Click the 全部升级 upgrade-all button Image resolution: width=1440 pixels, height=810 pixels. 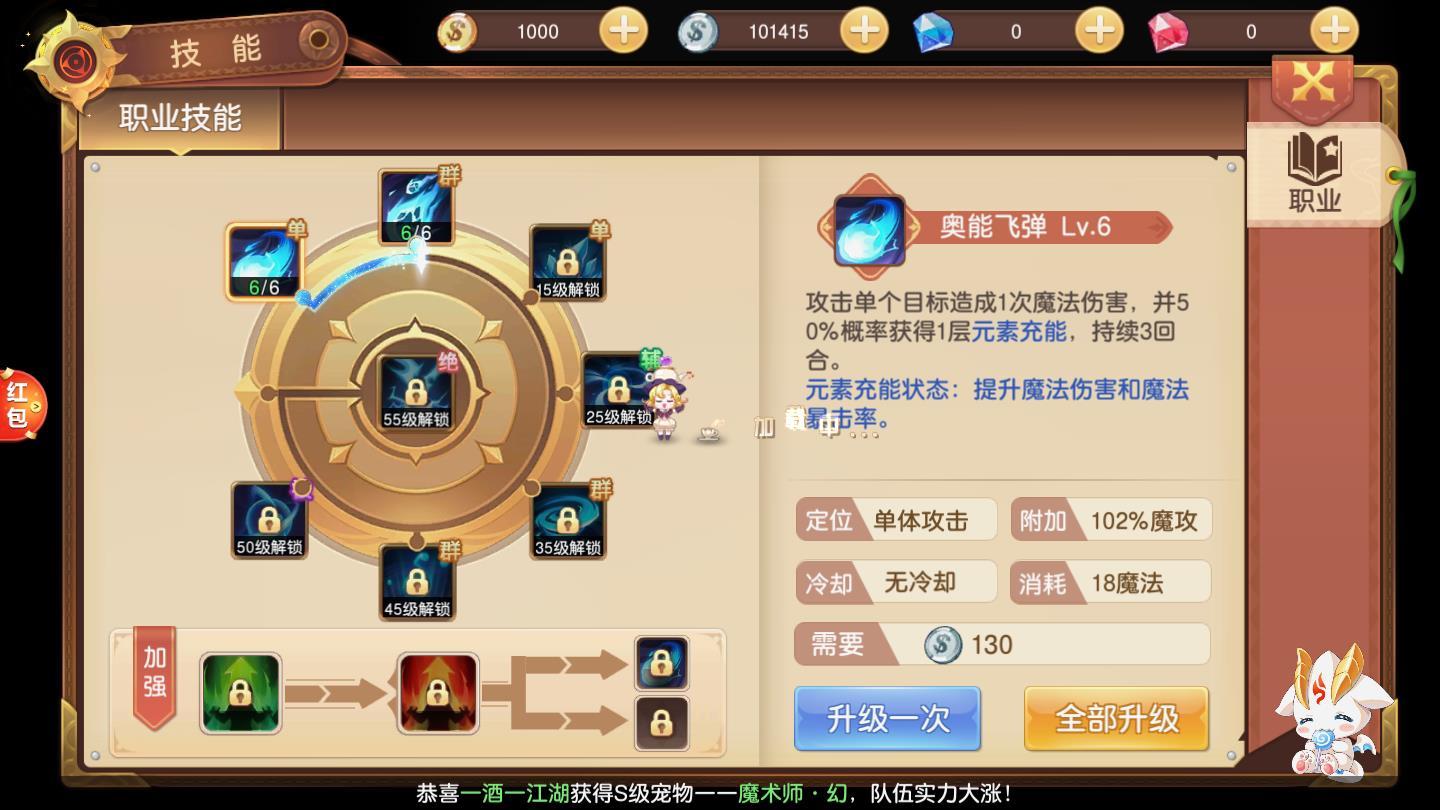pos(1117,718)
